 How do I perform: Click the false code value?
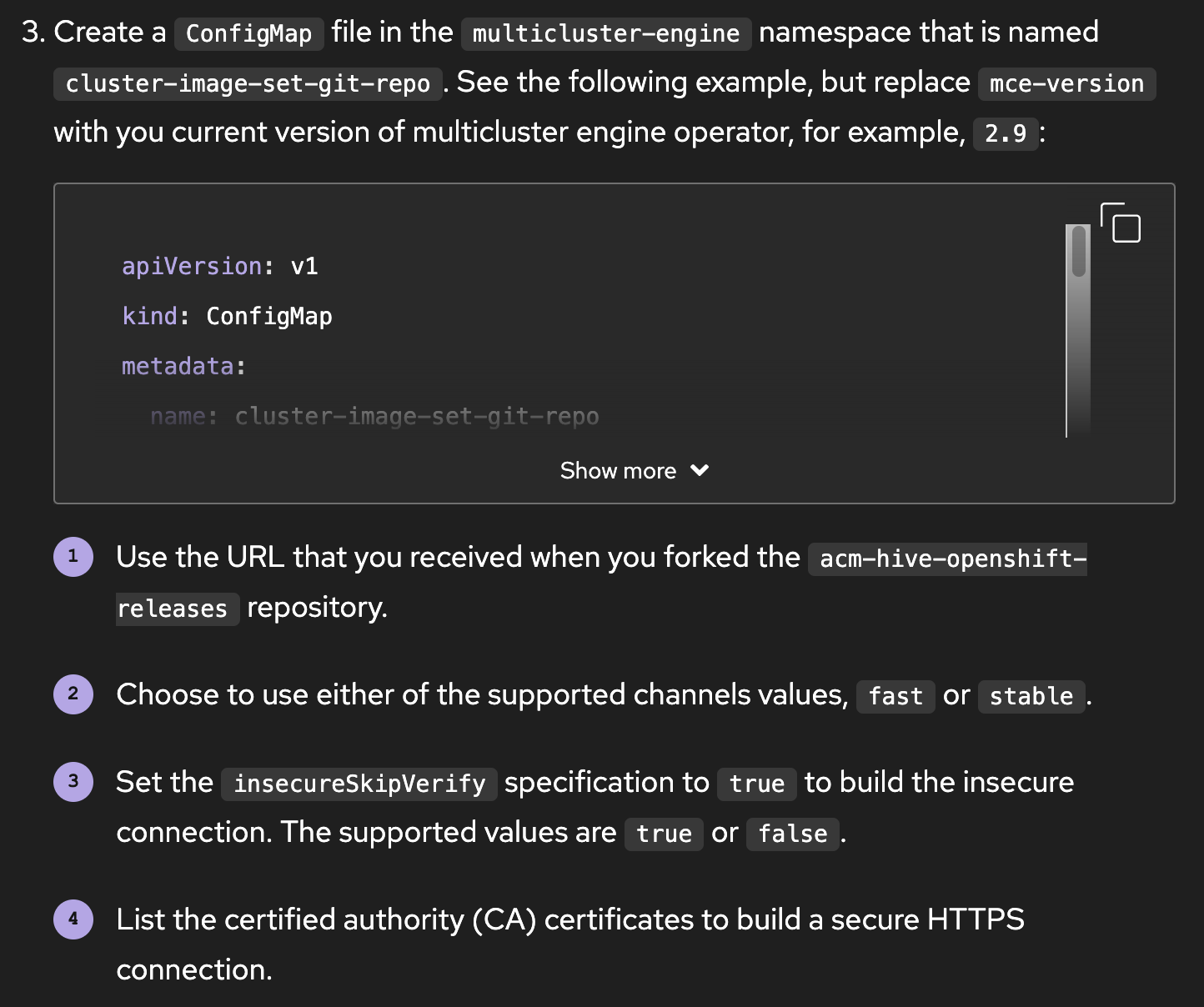(x=792, y=834)
